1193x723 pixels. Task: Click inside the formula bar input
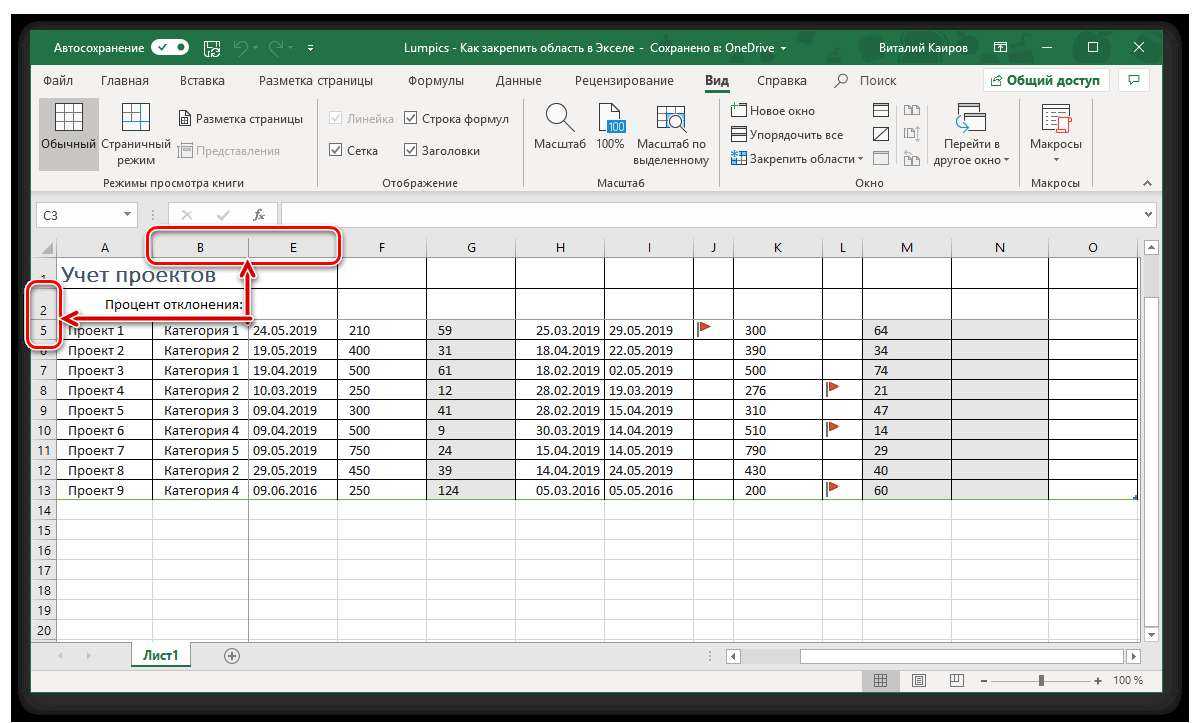tap(710, 215)
